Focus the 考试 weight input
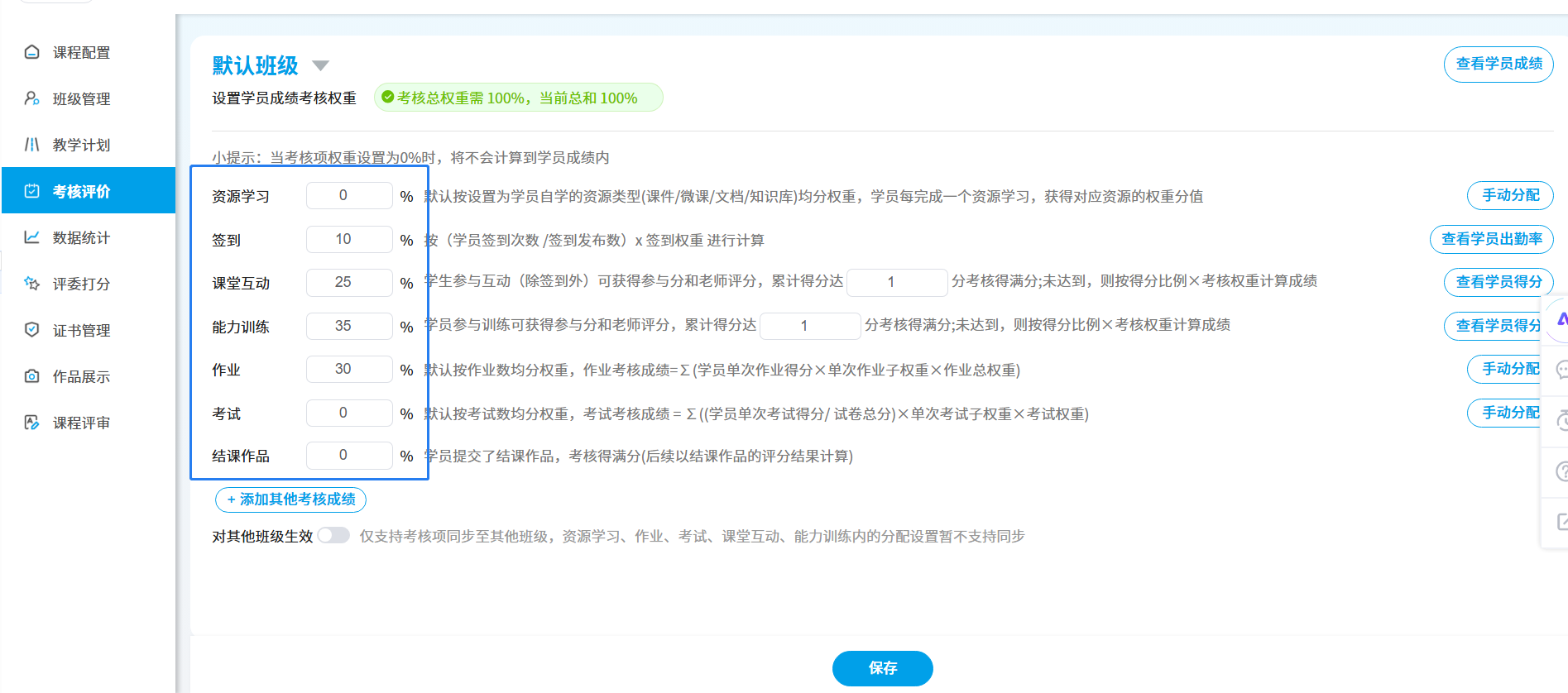This screenshot has width=1568, height=693. pyautogui.click(x=349, y=413)
